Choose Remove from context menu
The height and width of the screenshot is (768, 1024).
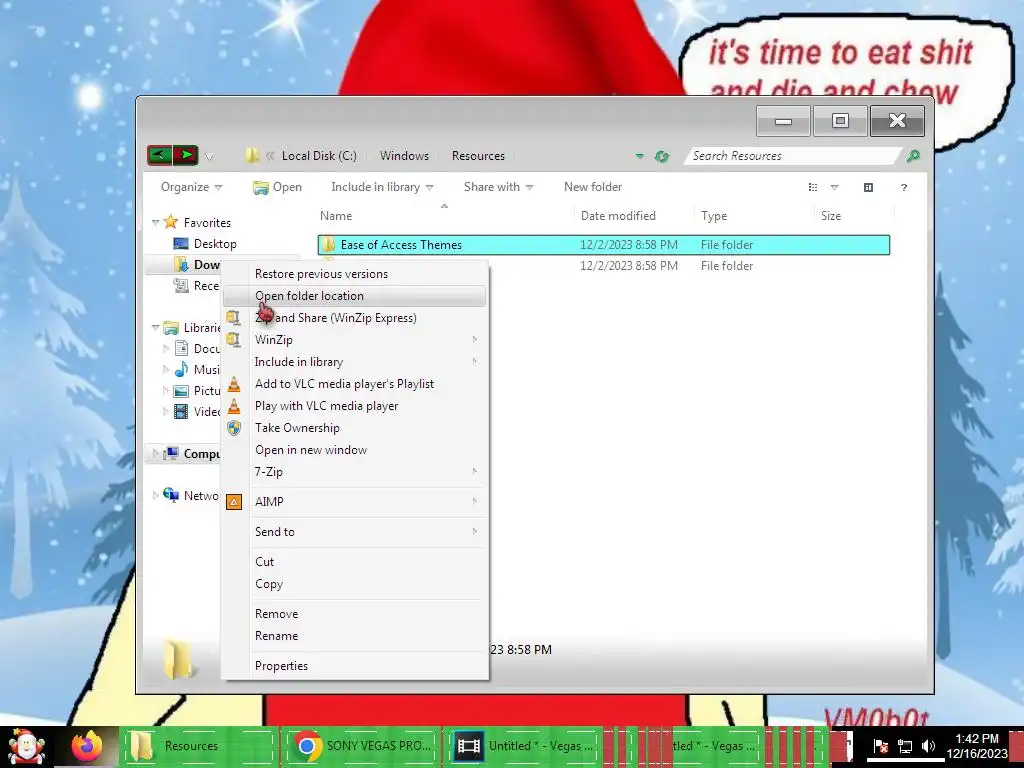(x=355, y=614)
